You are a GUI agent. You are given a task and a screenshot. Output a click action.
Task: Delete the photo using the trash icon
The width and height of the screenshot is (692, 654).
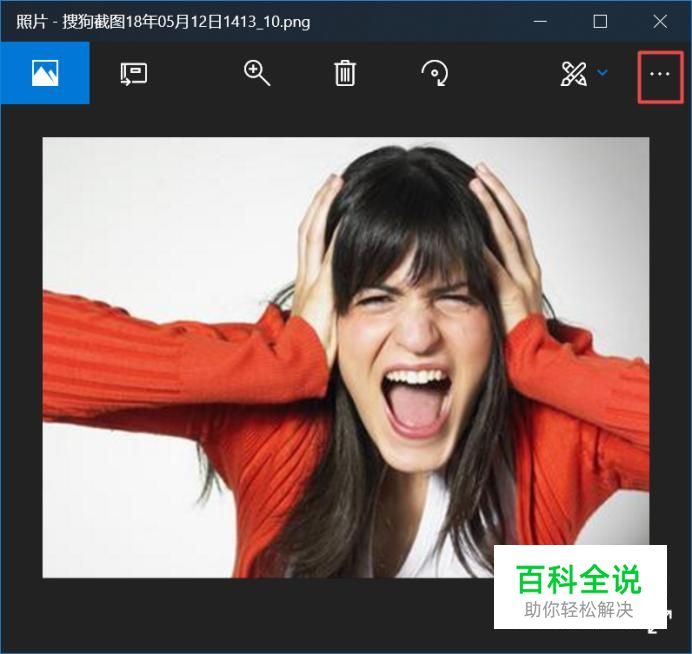click(x=345, y=73)
